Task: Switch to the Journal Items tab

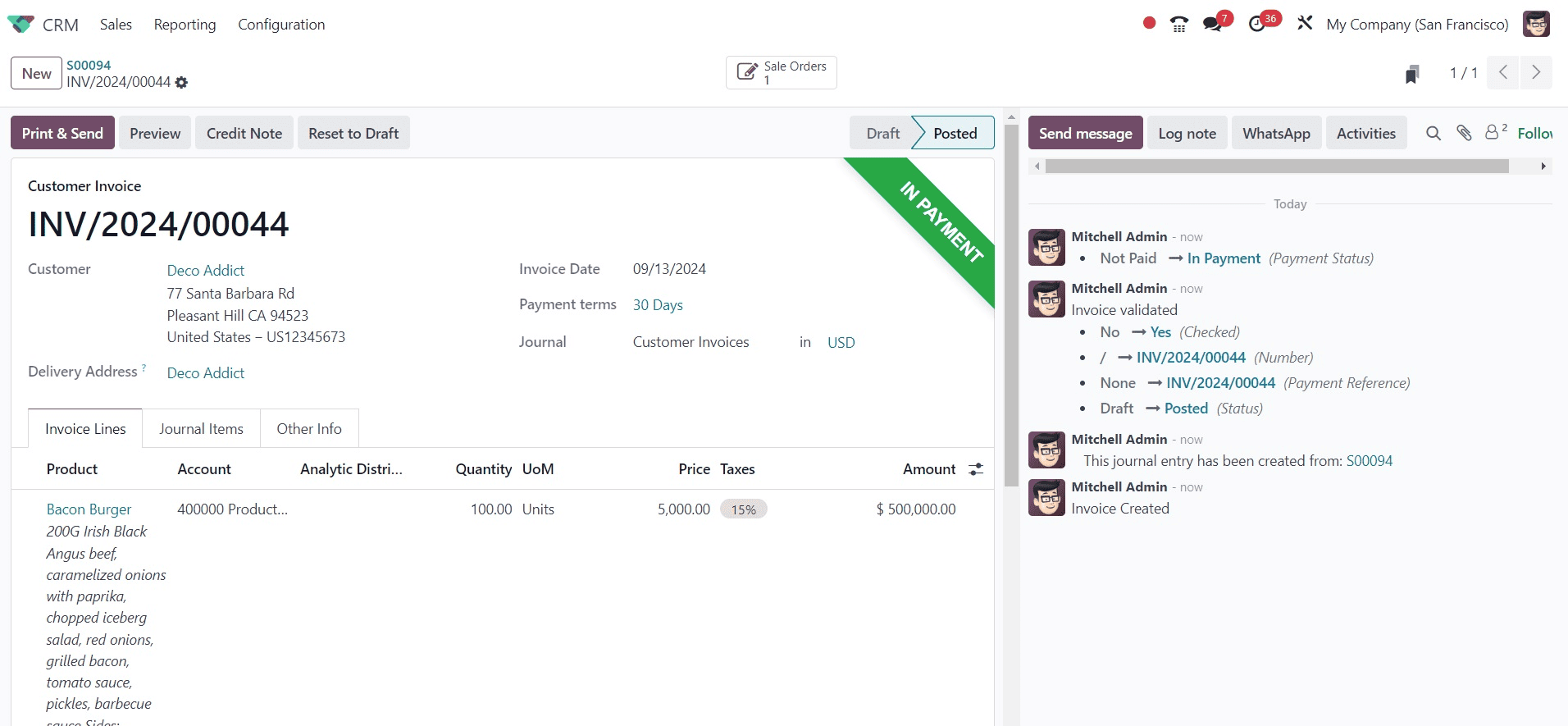Action: (201, 428)
